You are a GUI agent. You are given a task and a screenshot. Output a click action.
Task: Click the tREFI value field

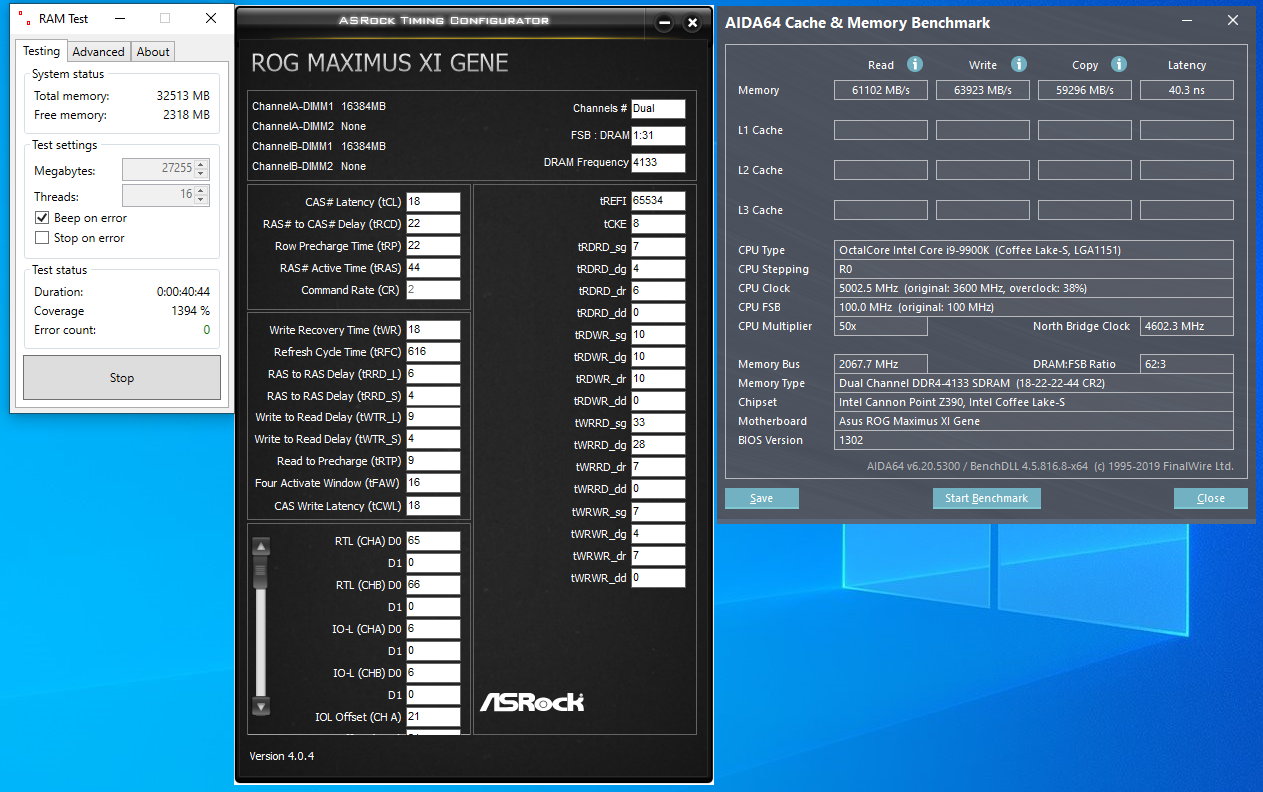click(658, 201)
